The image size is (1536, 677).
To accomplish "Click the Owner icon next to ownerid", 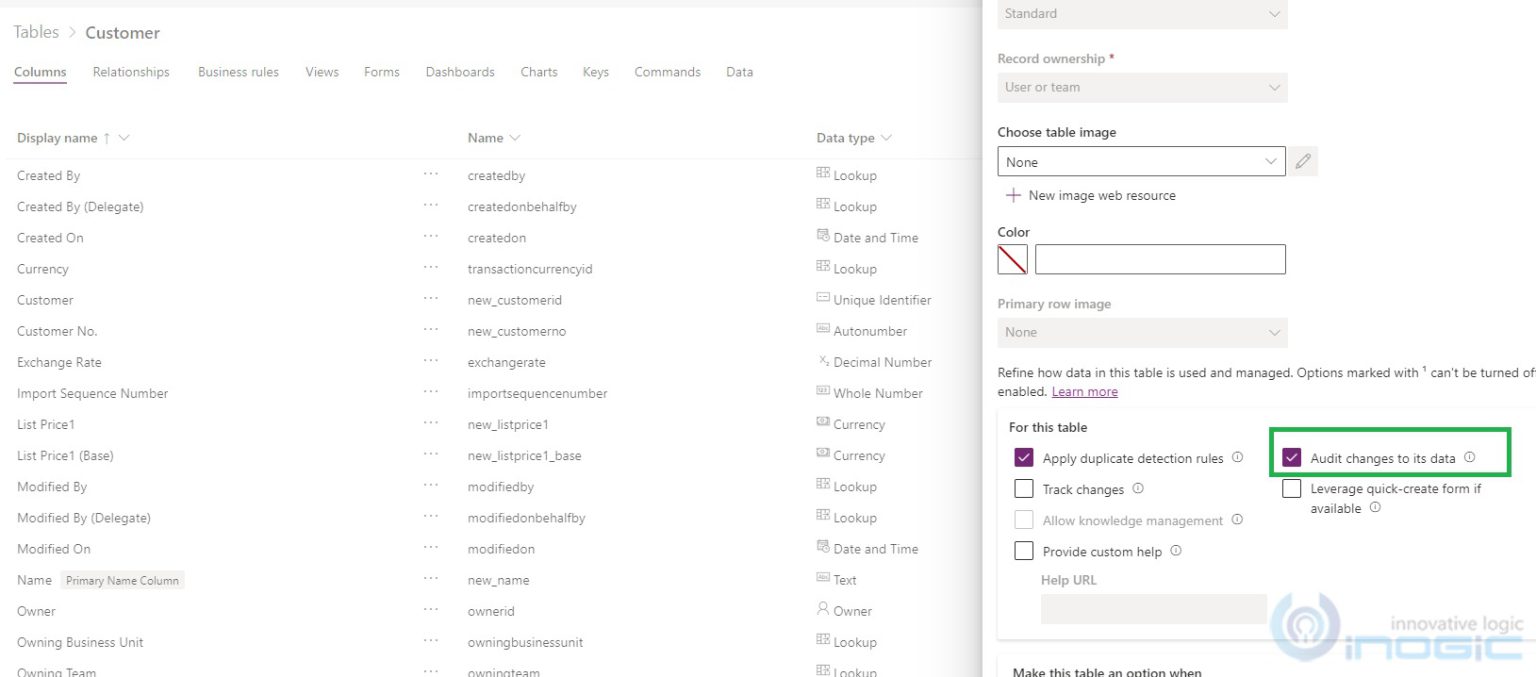I will (823, 611).
